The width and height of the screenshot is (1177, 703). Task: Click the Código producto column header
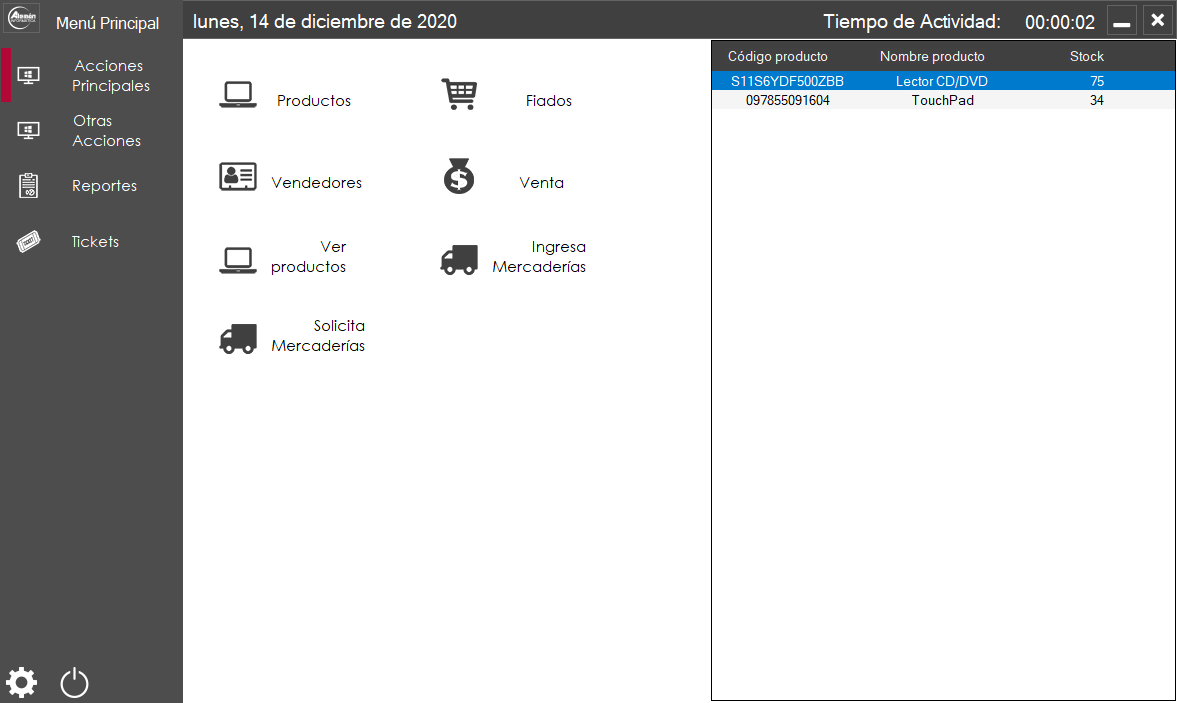pyautogui.click(x=777, y=56)
